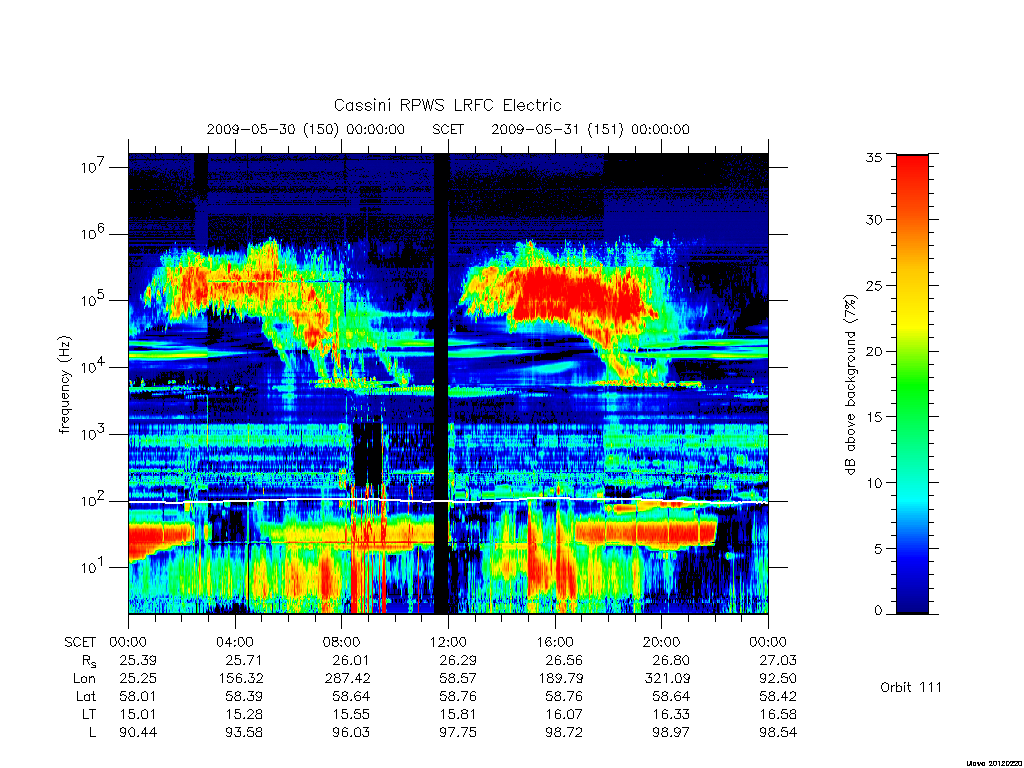Select the Rs value 26.01
The width and height of the screenshot is (1024, 768).
[351, 660]
